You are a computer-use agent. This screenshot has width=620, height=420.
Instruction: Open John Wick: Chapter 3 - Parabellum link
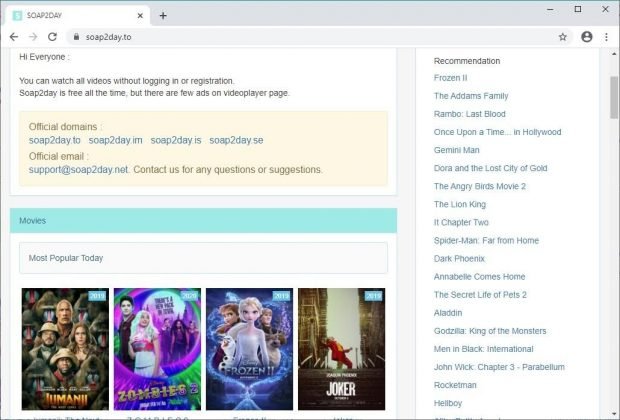coord(499,367)
